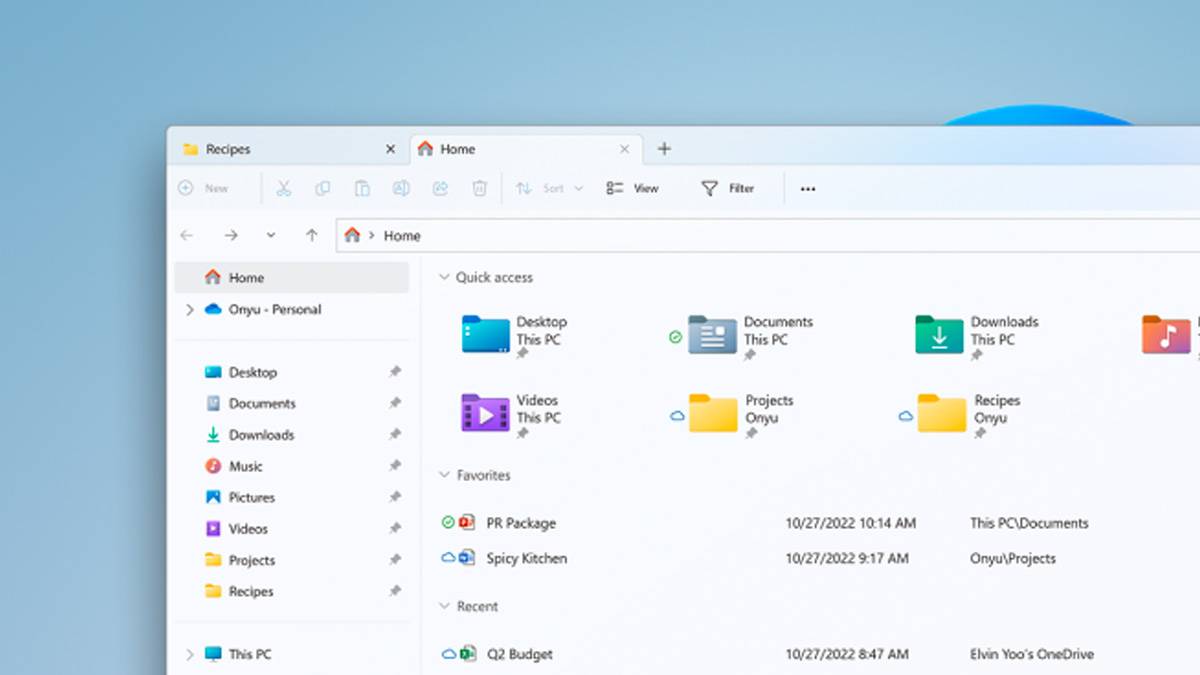This screenshot has width=1200, height=675.
Task: Go up one level with up arrow
Action: coord(312,235)
